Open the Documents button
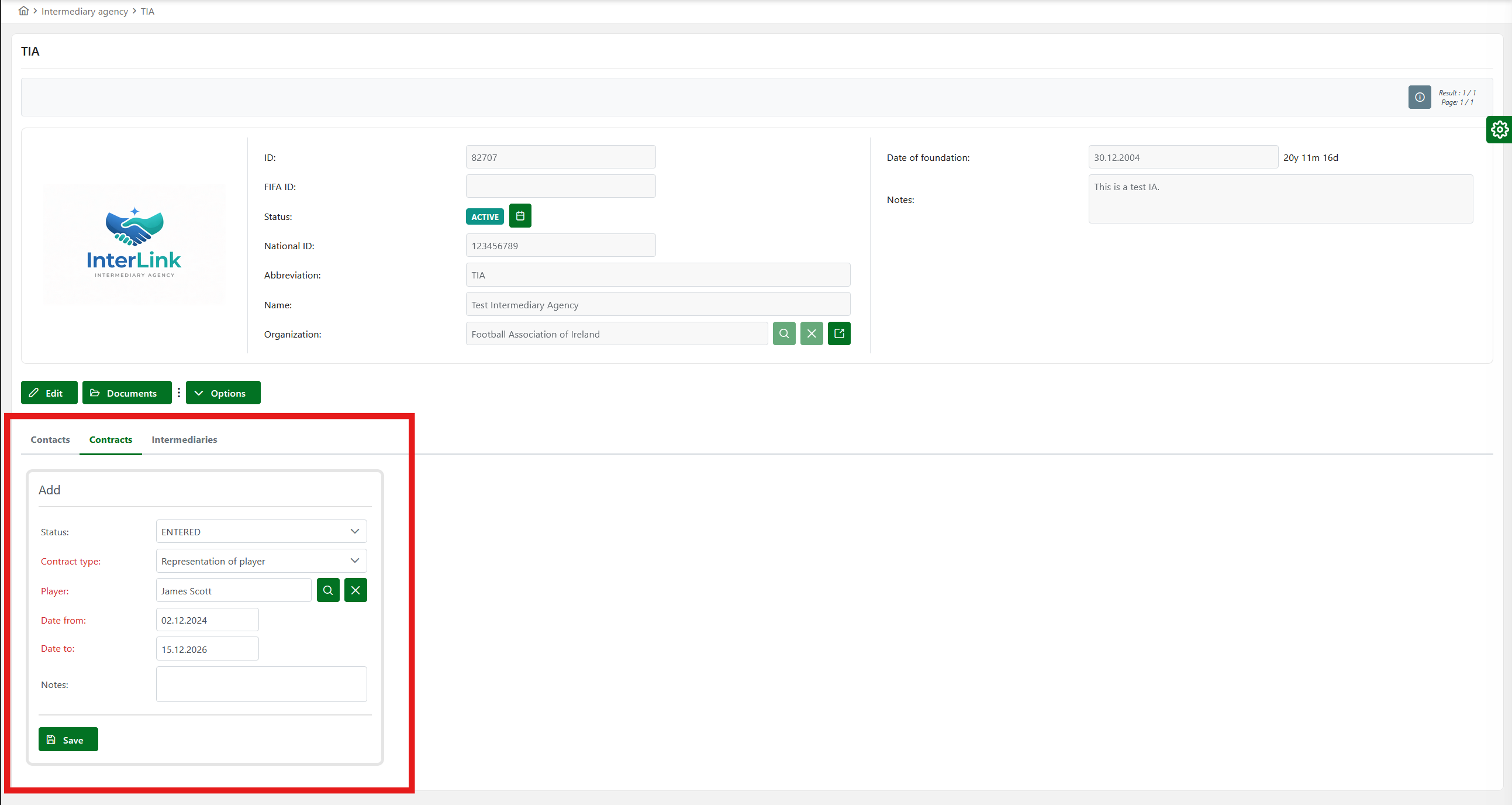 (x=127, y=393)
